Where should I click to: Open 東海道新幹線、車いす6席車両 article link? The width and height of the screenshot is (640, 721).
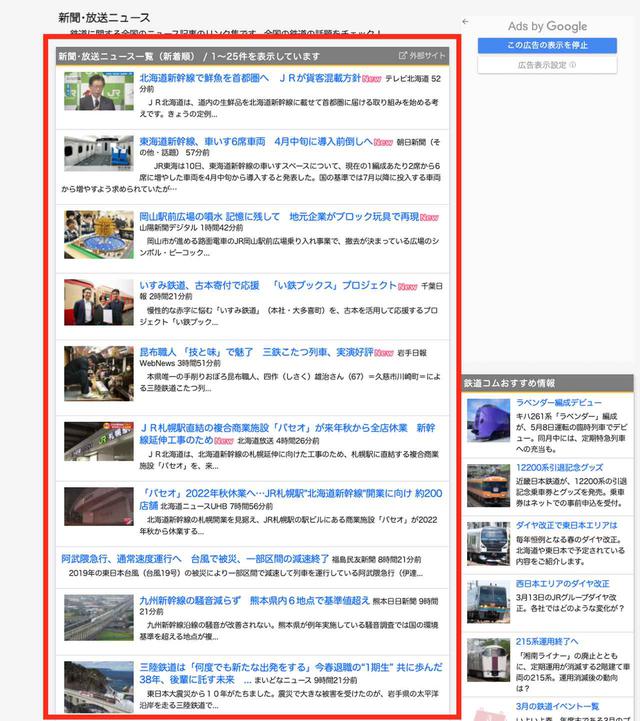pos(256,142)
